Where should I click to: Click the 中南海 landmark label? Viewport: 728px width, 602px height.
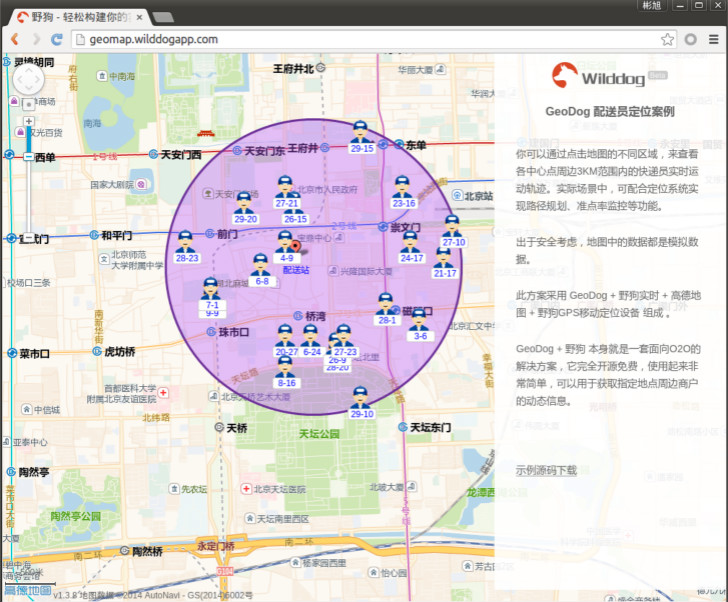[x=122, y=76]
